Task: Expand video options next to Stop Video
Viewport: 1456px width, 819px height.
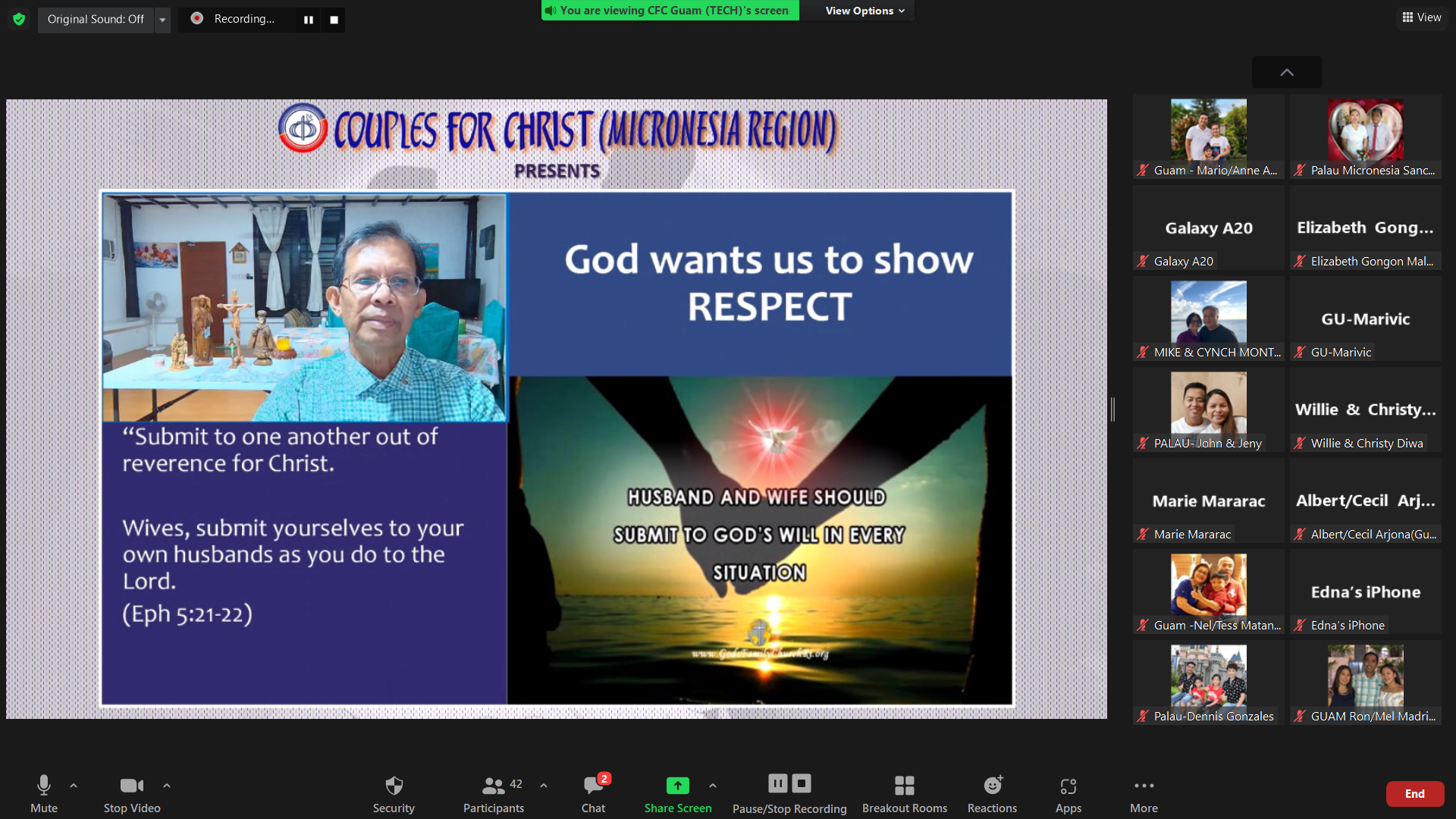Action: click(x=167, y=786)
